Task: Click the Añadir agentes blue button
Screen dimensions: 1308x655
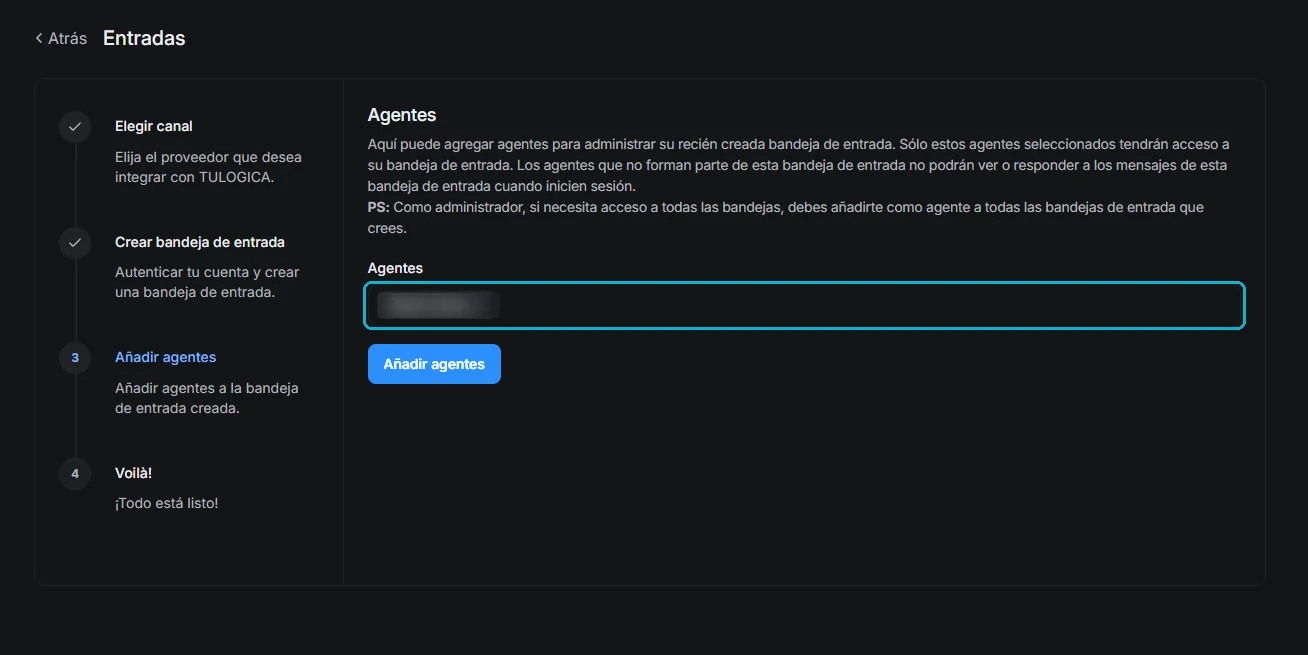Action: pyautogui.click(x=434, y=364)
